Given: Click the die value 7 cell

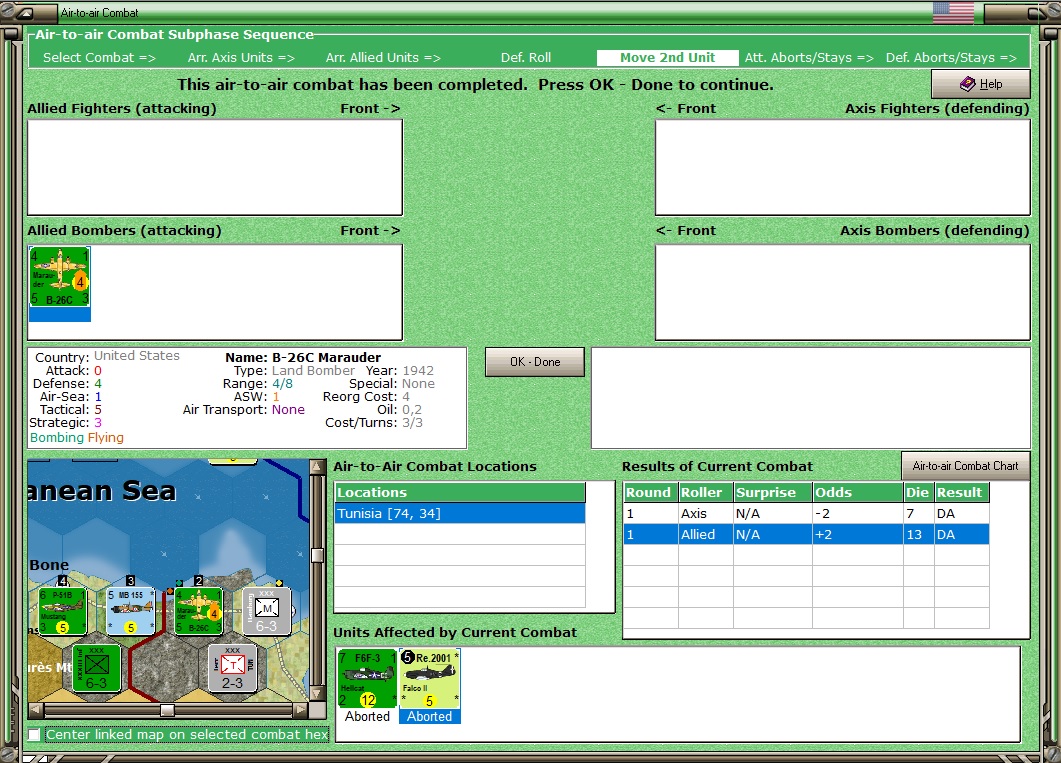Looking at the screenshot, I should point(918,513).
